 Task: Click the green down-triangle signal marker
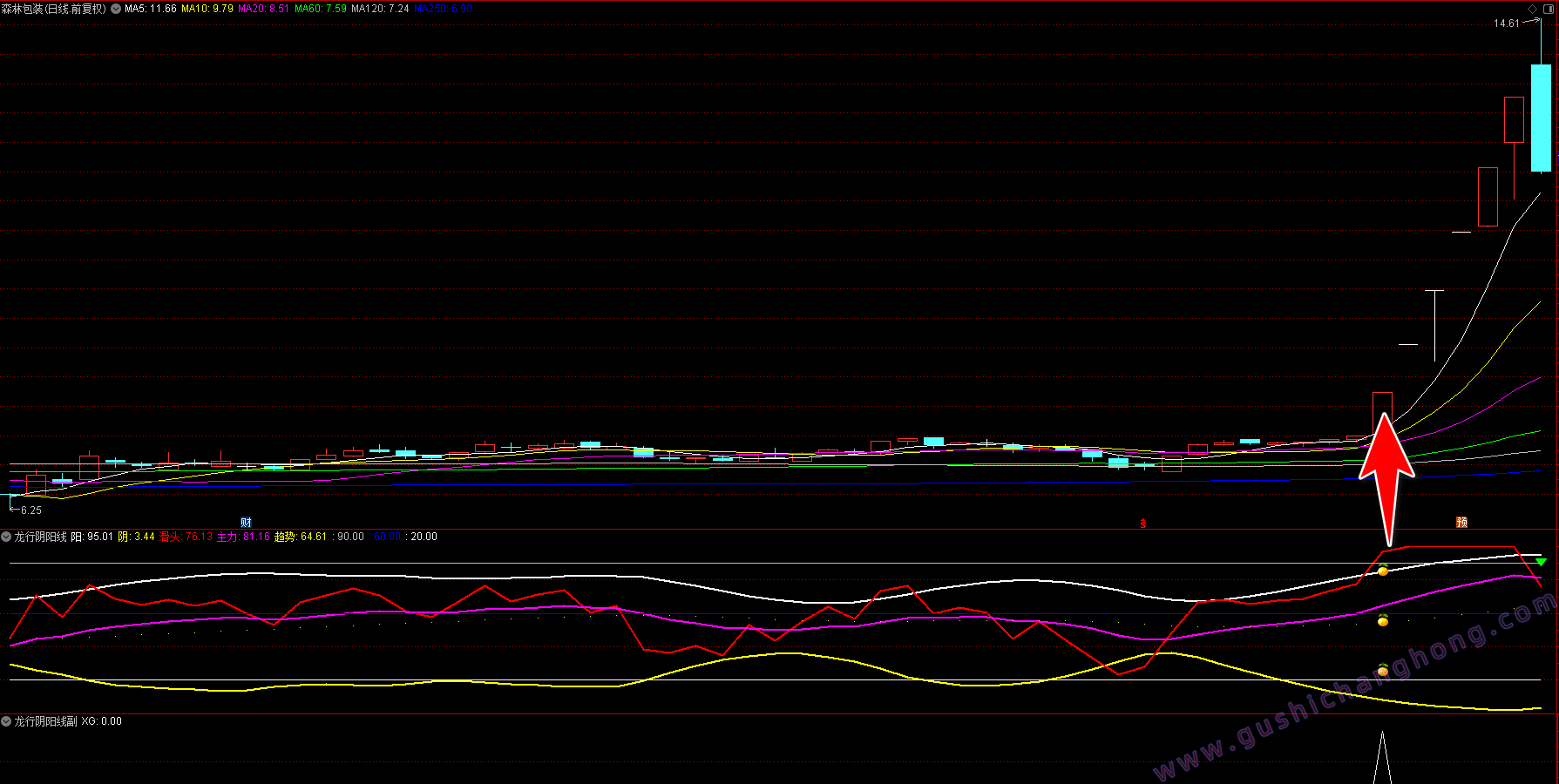(1541, 562)
